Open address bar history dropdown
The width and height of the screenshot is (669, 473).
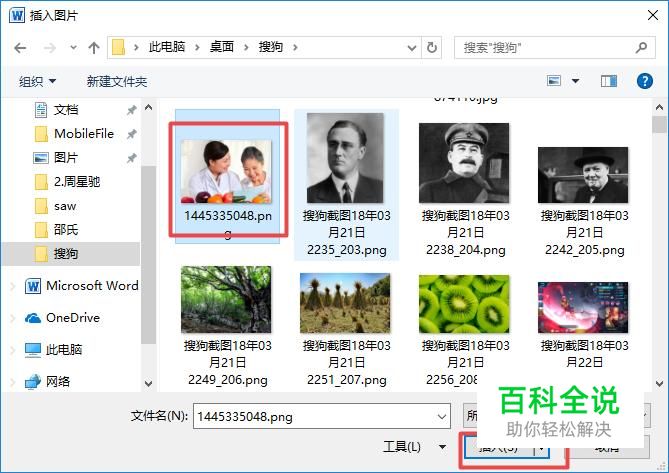click(412, 48)
